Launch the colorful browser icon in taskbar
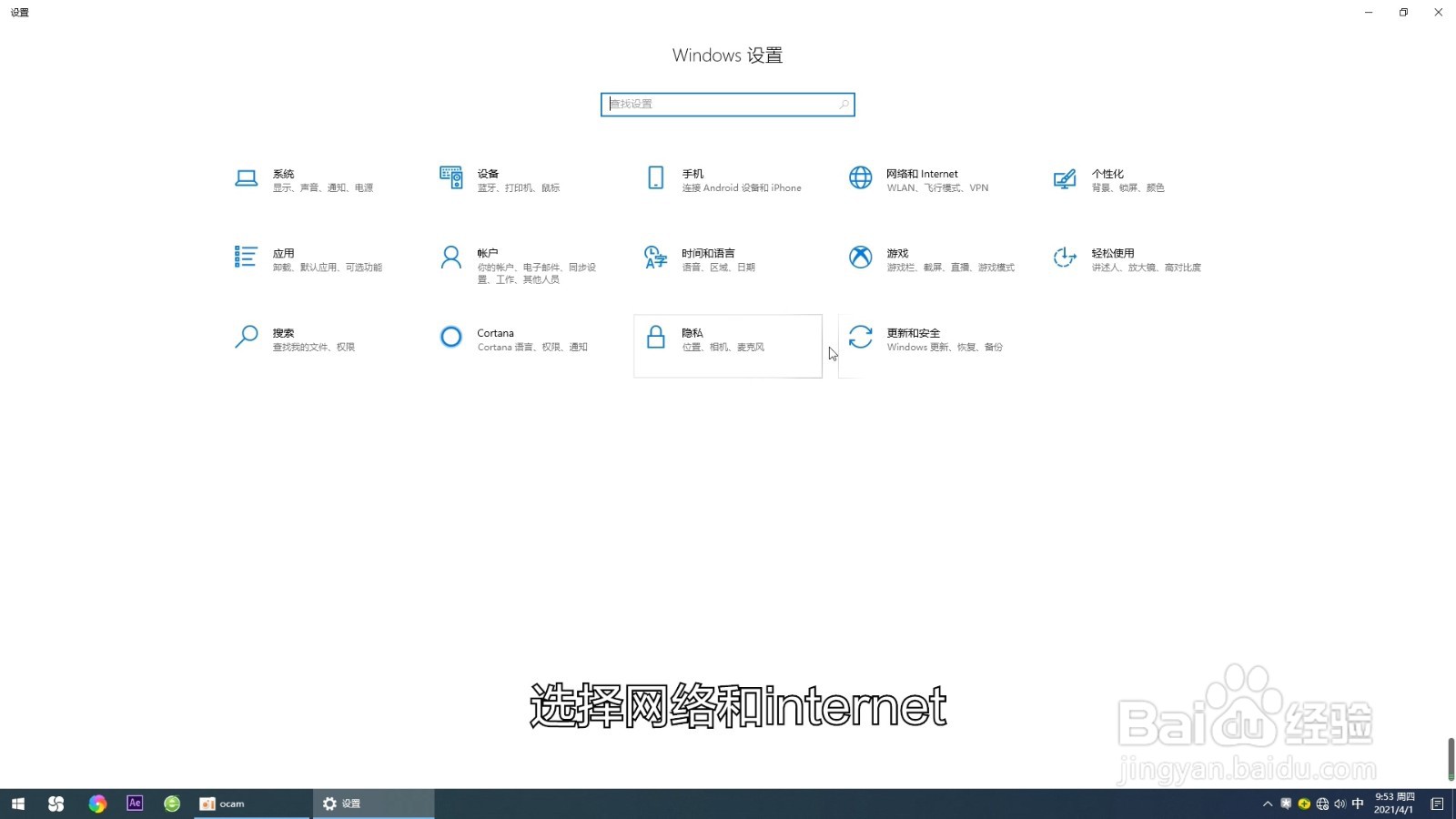 pos(97,804)
